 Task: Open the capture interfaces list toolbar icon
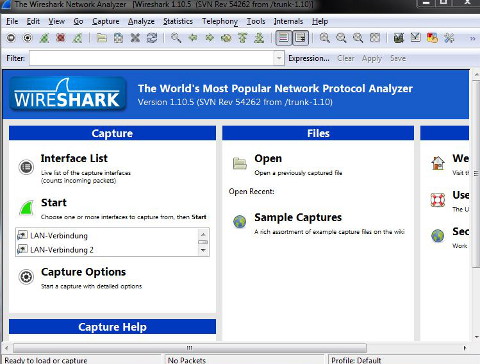coord(11,38)
